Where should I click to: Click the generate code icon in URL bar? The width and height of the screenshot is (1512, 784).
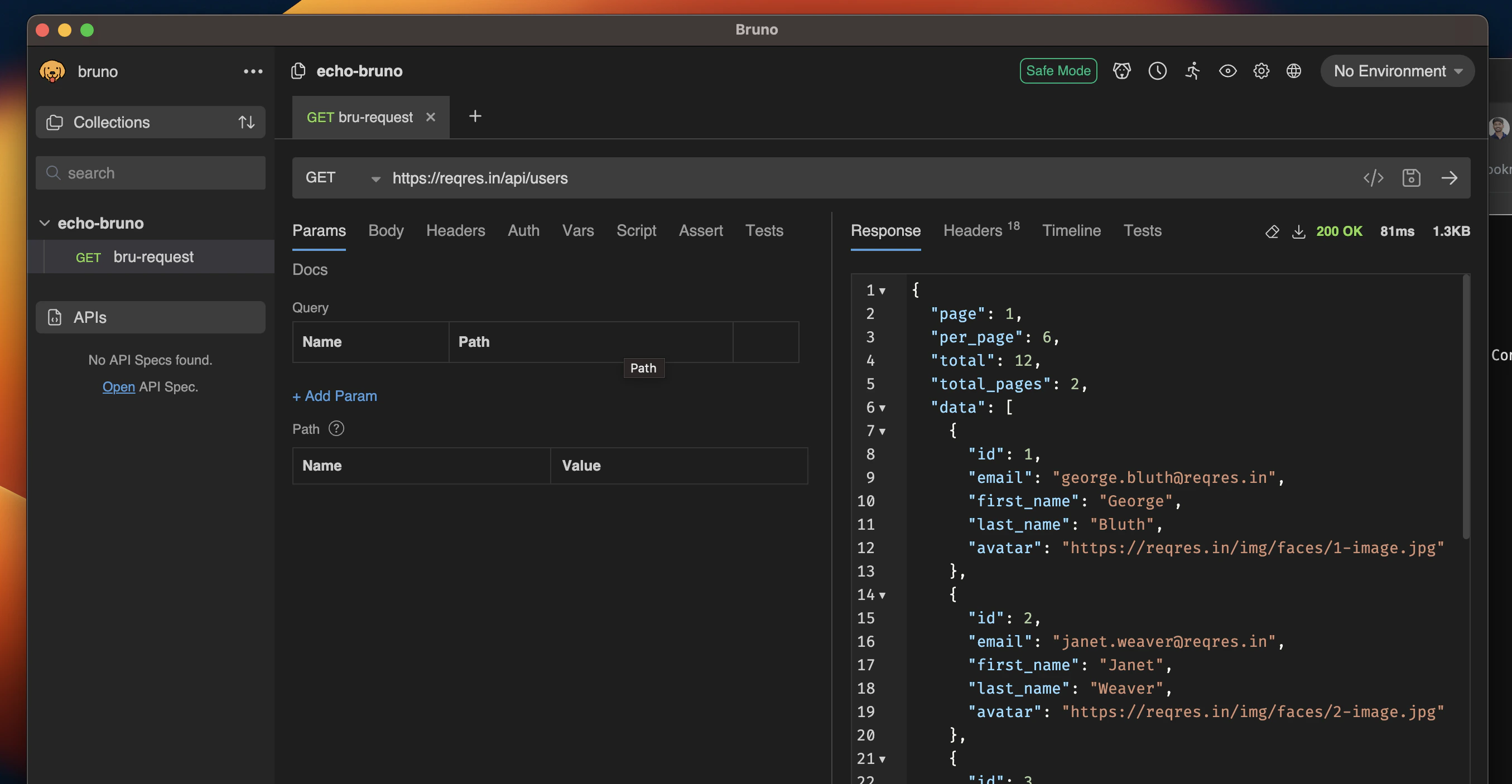pyautogui.click(x=1373, y=178)
